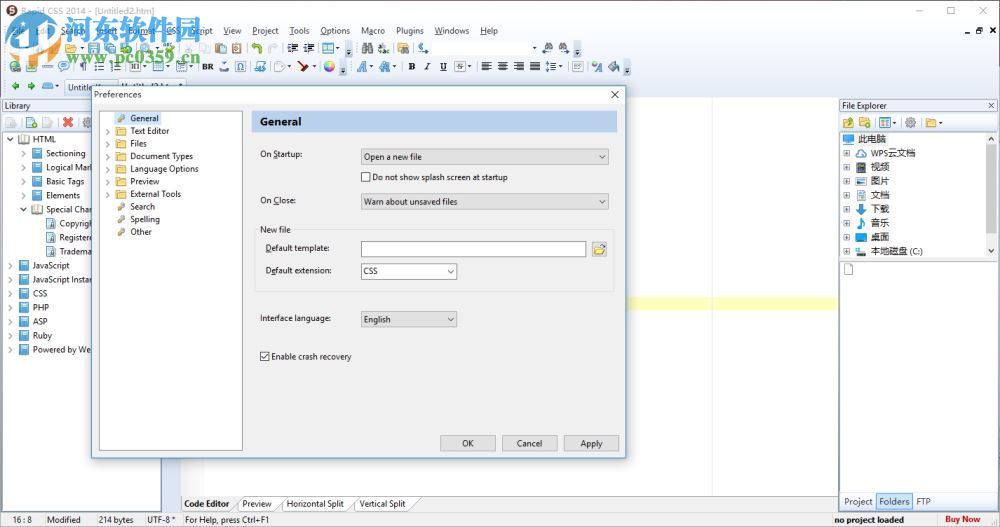
Task: Expand Document Types preferences node
Action: click(108, 157)
